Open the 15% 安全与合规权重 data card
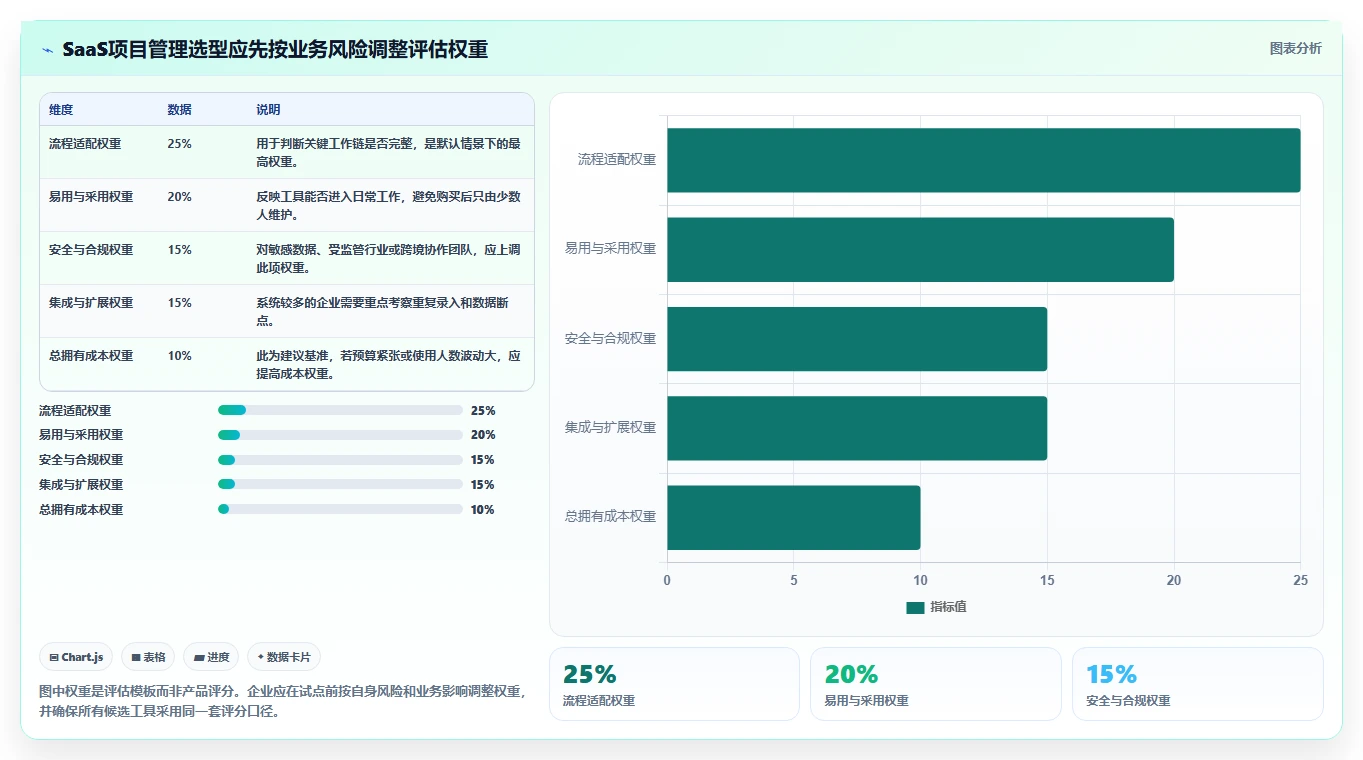Viewport: 1363px width, 760px height. [1197, 684]
